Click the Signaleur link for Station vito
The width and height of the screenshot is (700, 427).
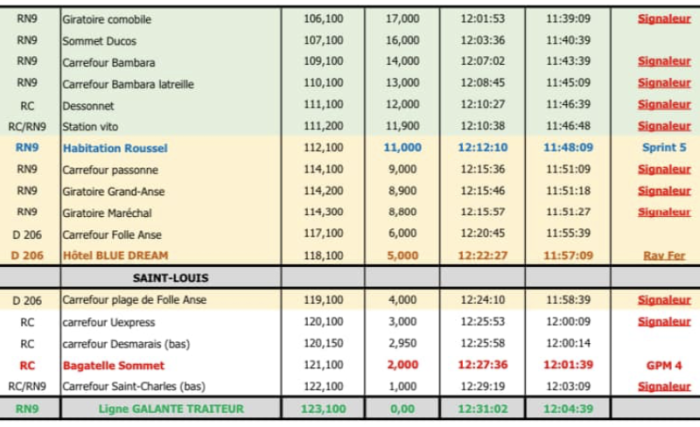click(x=664, y=126)
